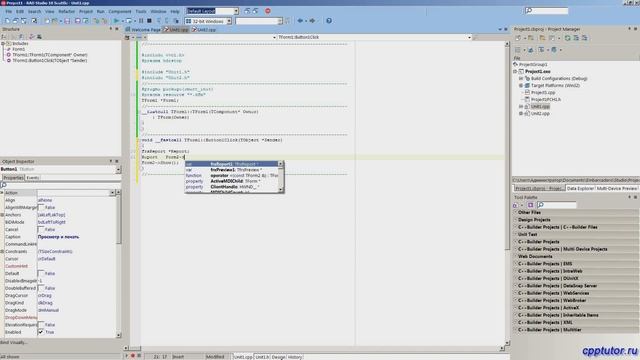Open the History tab at bottom

pyautogui.click(x=295, y=357)
